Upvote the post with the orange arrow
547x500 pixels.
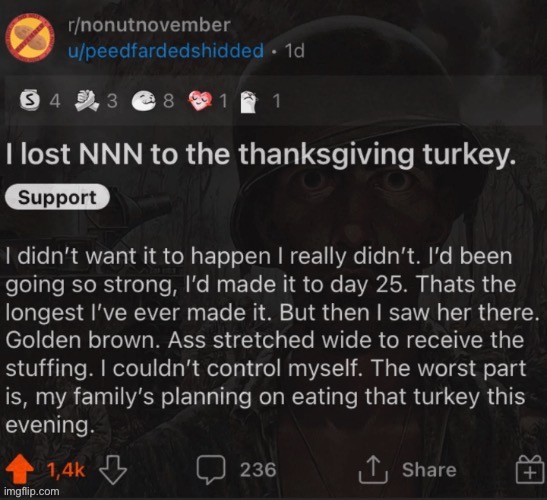(x=20, y=470)
